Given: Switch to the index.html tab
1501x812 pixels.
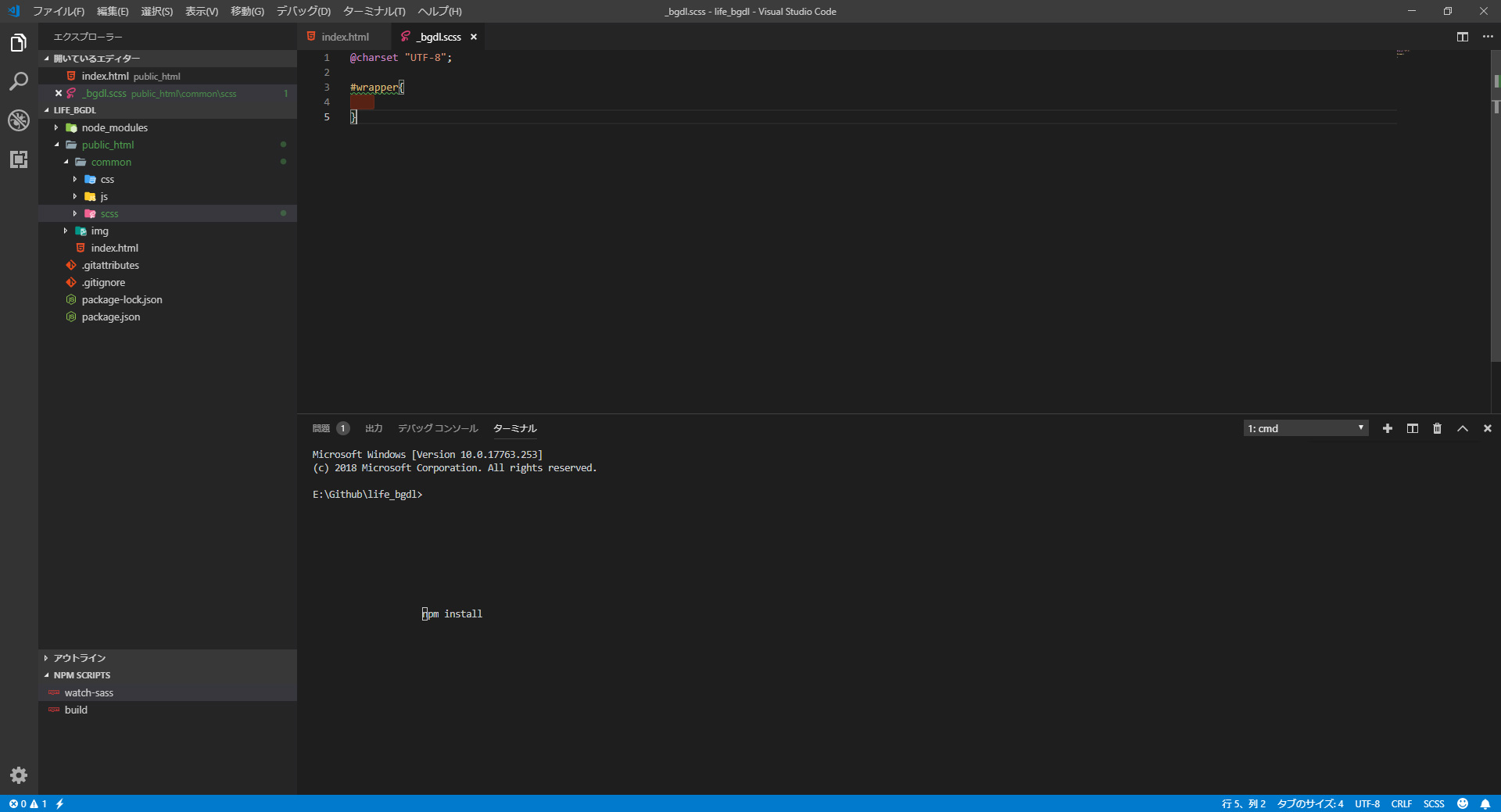Looking at the screenshot, I should point(344,37).
